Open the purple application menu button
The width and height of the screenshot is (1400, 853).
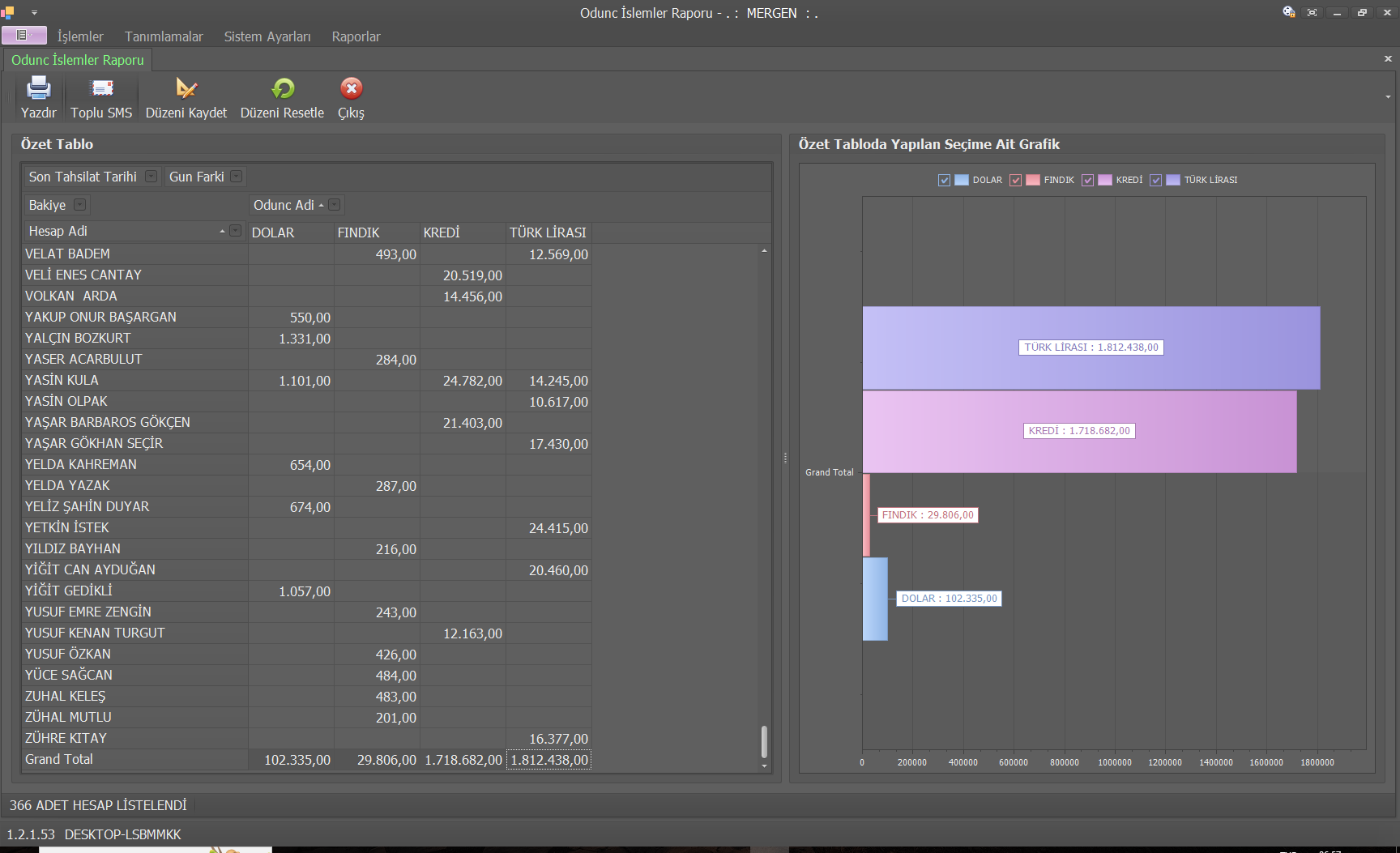click(23, 35)
